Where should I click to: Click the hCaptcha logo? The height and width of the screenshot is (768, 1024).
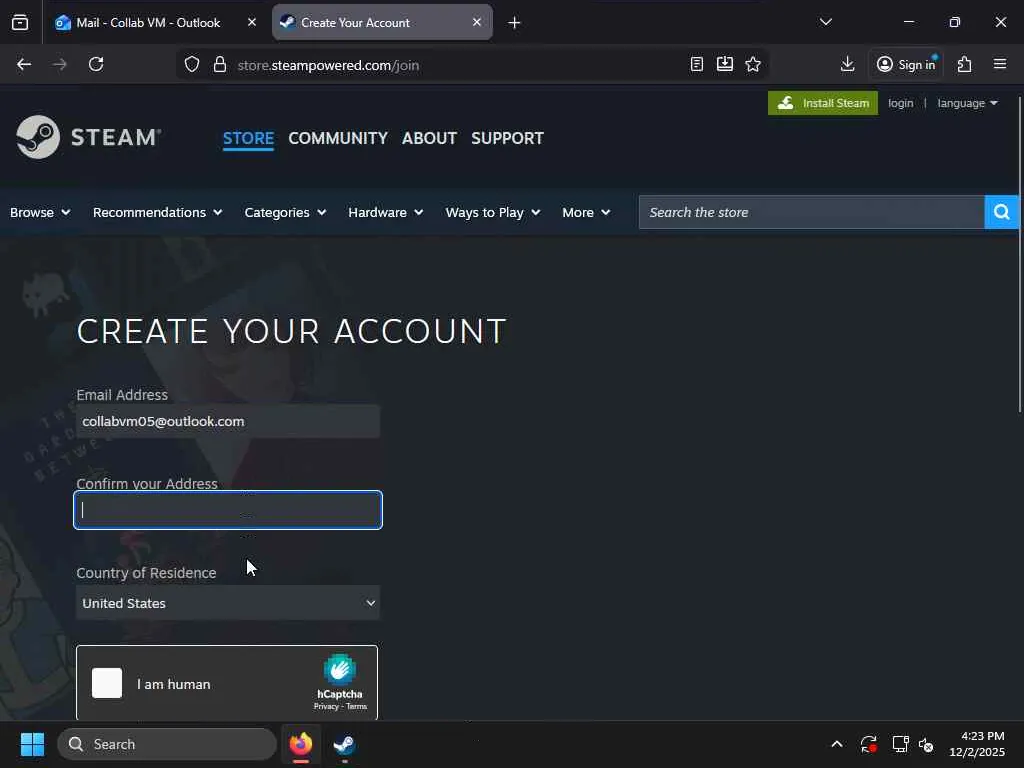click(340, 669)
